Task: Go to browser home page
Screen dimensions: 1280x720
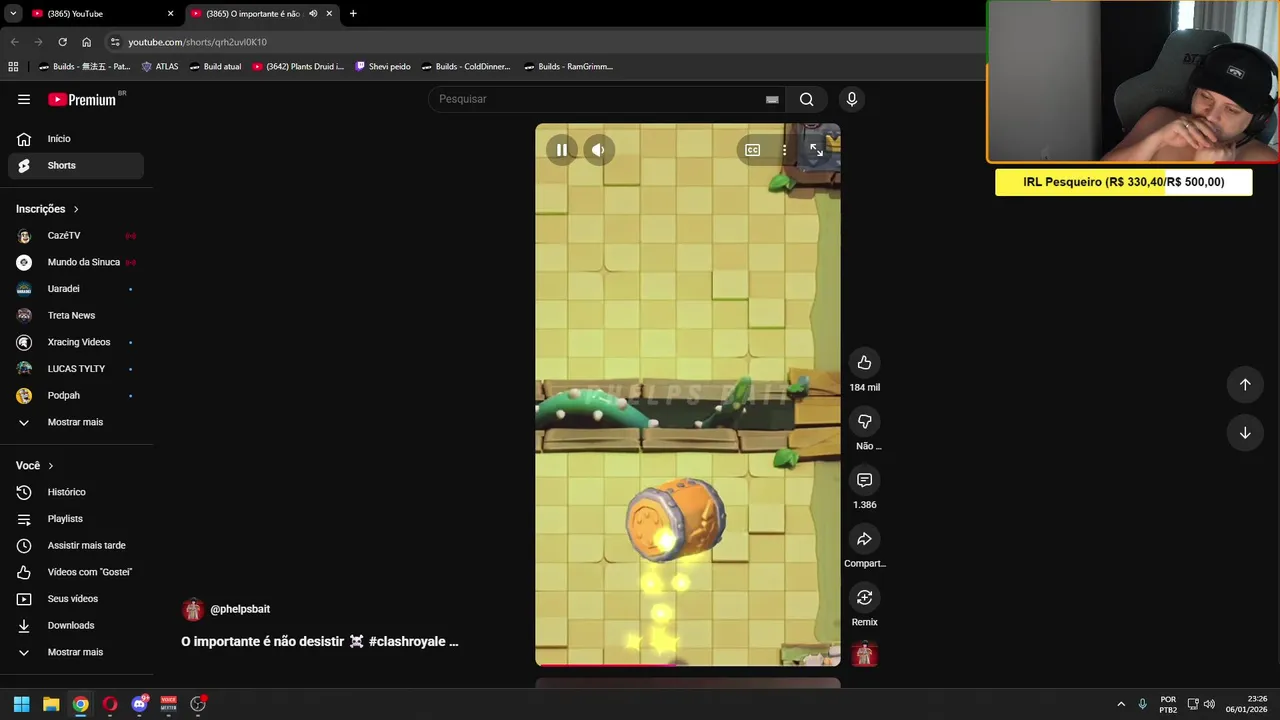Action: point(86,42)
